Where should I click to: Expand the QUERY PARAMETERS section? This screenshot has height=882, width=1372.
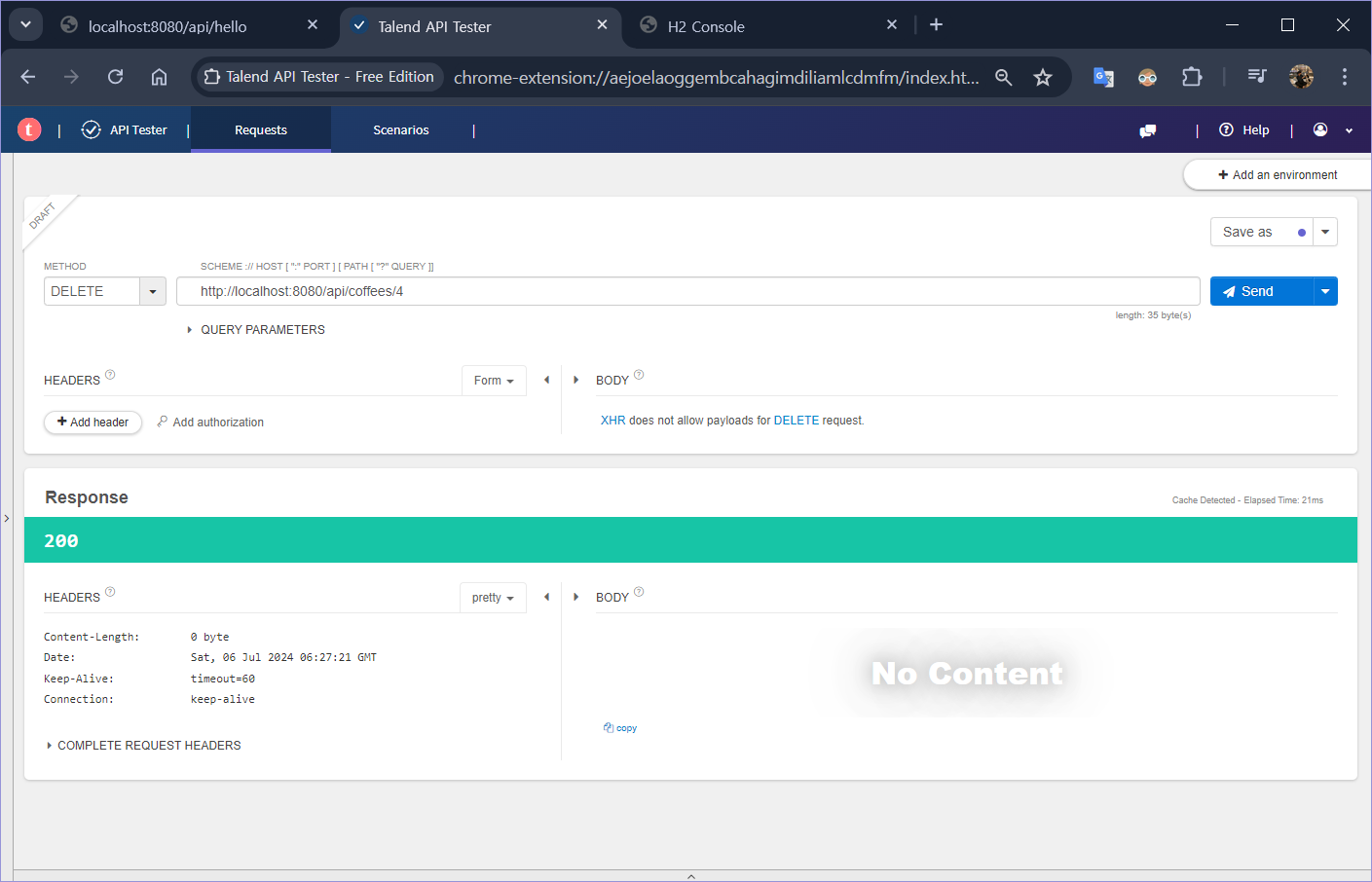tap(256, 330)
